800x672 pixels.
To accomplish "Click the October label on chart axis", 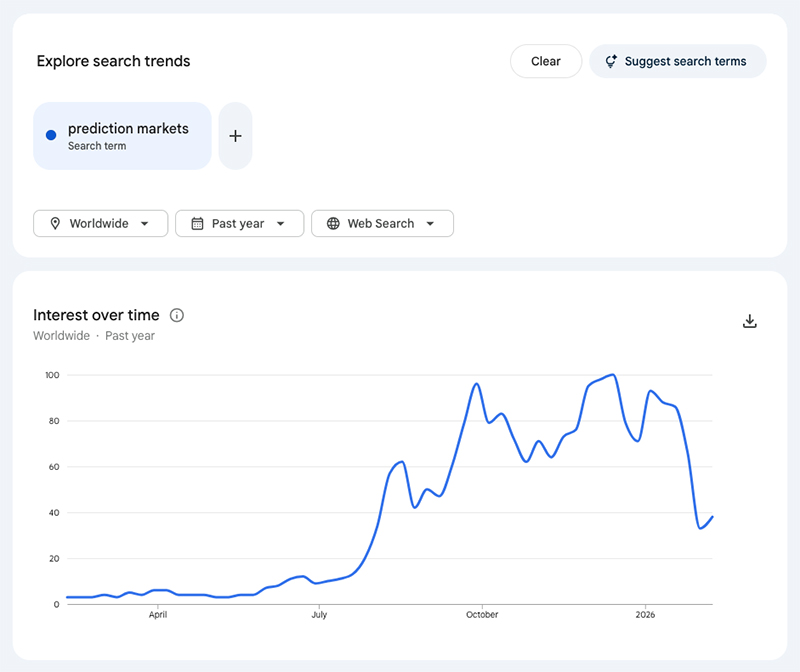I will pos(482,615).
